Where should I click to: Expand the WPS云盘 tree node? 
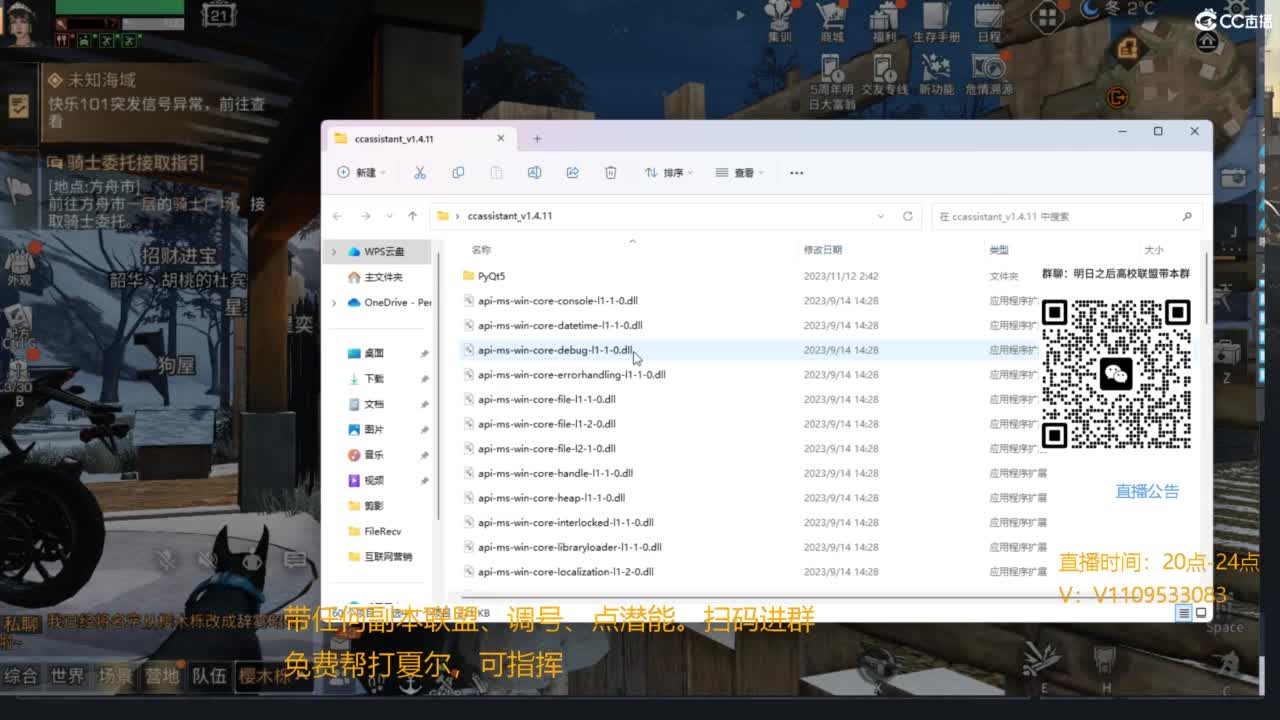click(334, 252)
